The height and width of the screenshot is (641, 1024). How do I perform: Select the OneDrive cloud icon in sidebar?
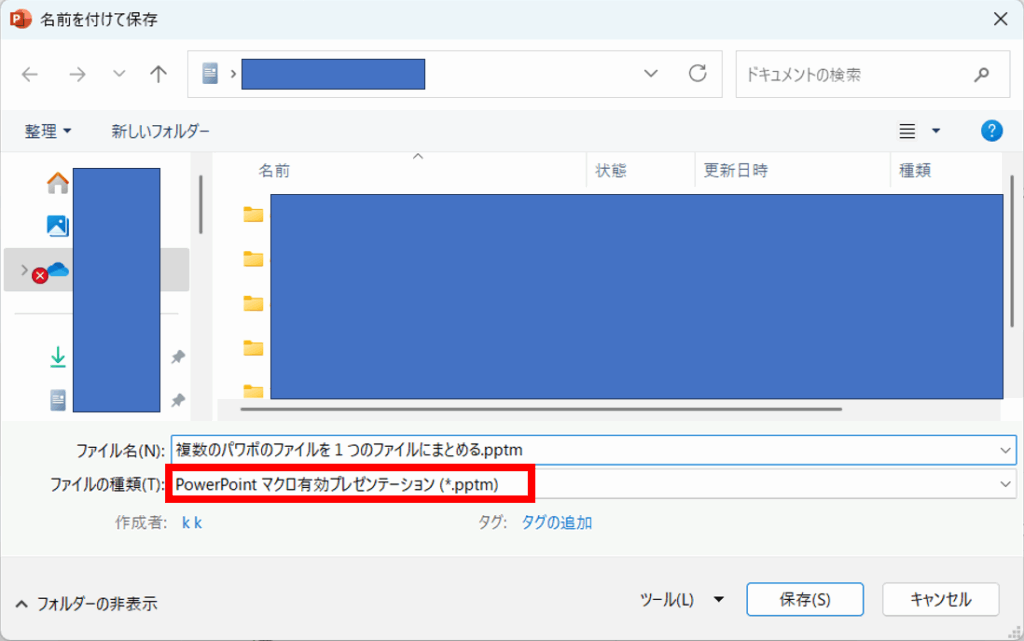click(58, 270)
